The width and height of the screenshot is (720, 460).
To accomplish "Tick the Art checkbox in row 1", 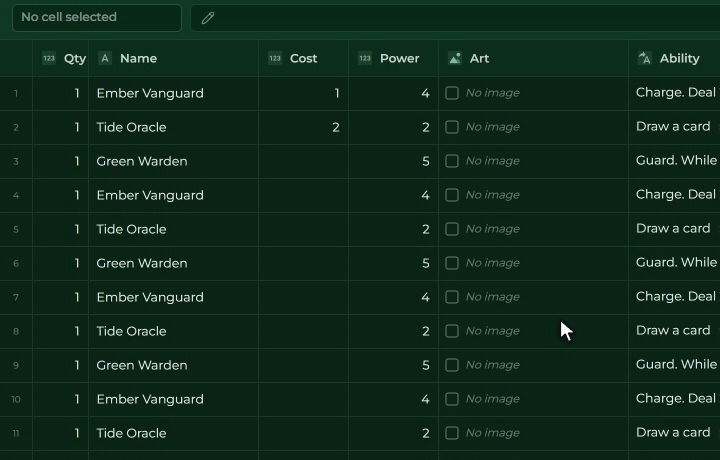I will coord(452,93).
